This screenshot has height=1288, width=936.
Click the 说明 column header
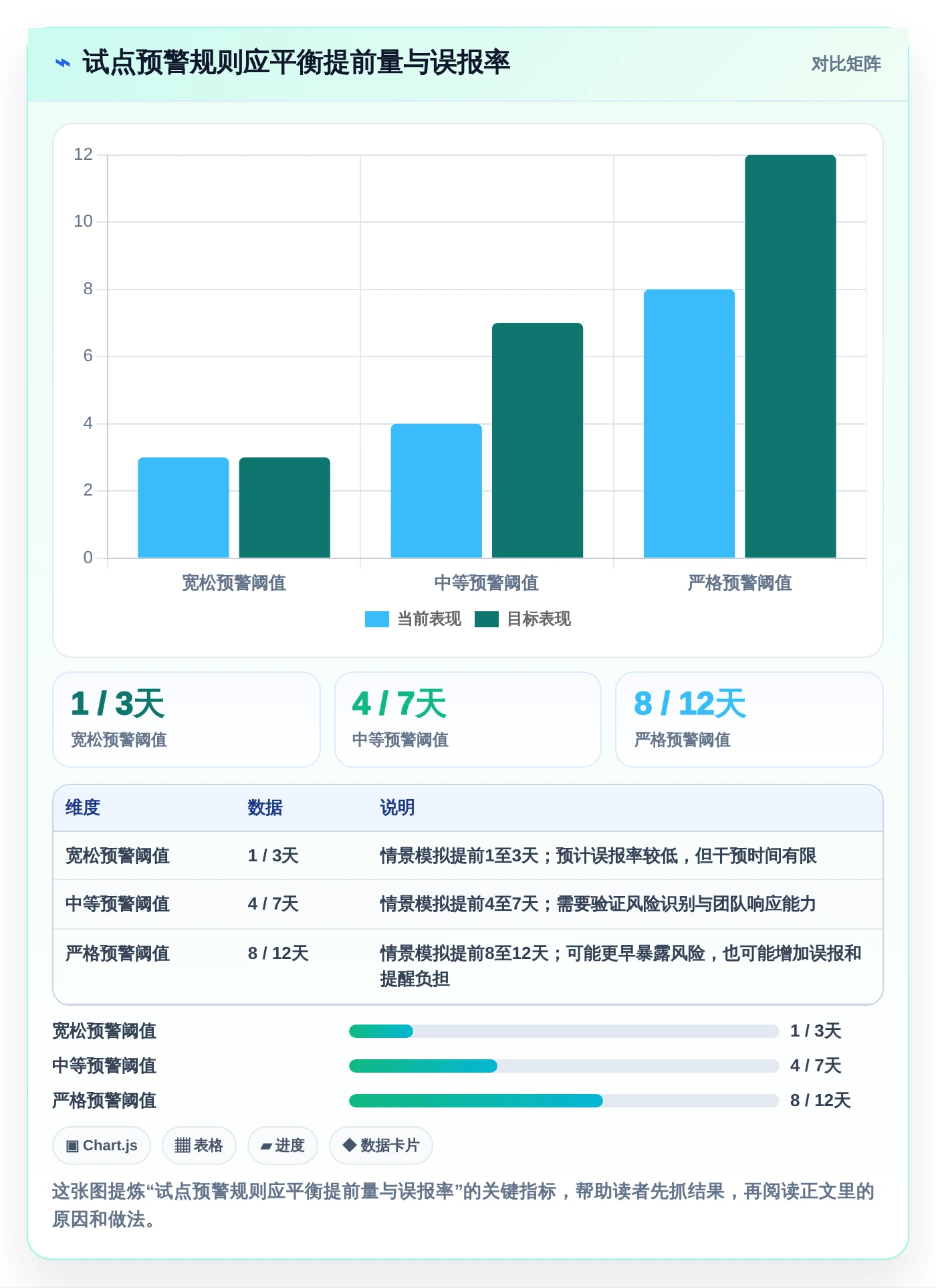(x=398, y=808)
